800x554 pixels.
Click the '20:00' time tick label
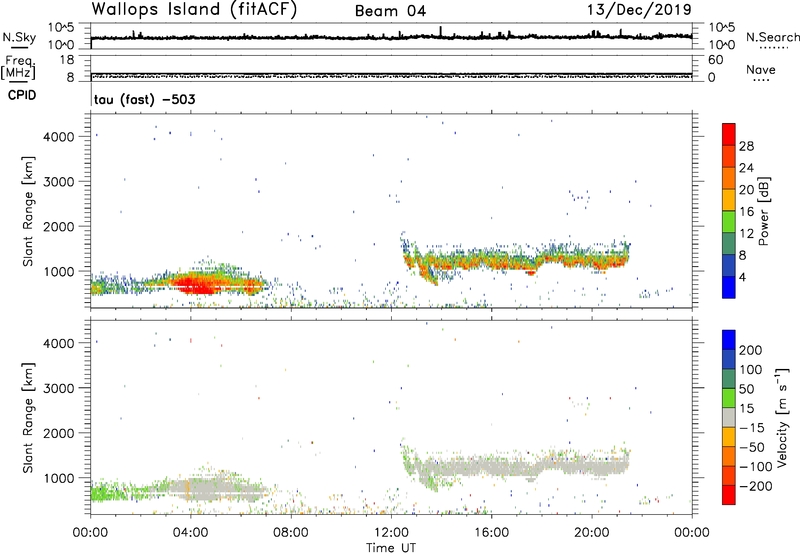tap(591, 533)
